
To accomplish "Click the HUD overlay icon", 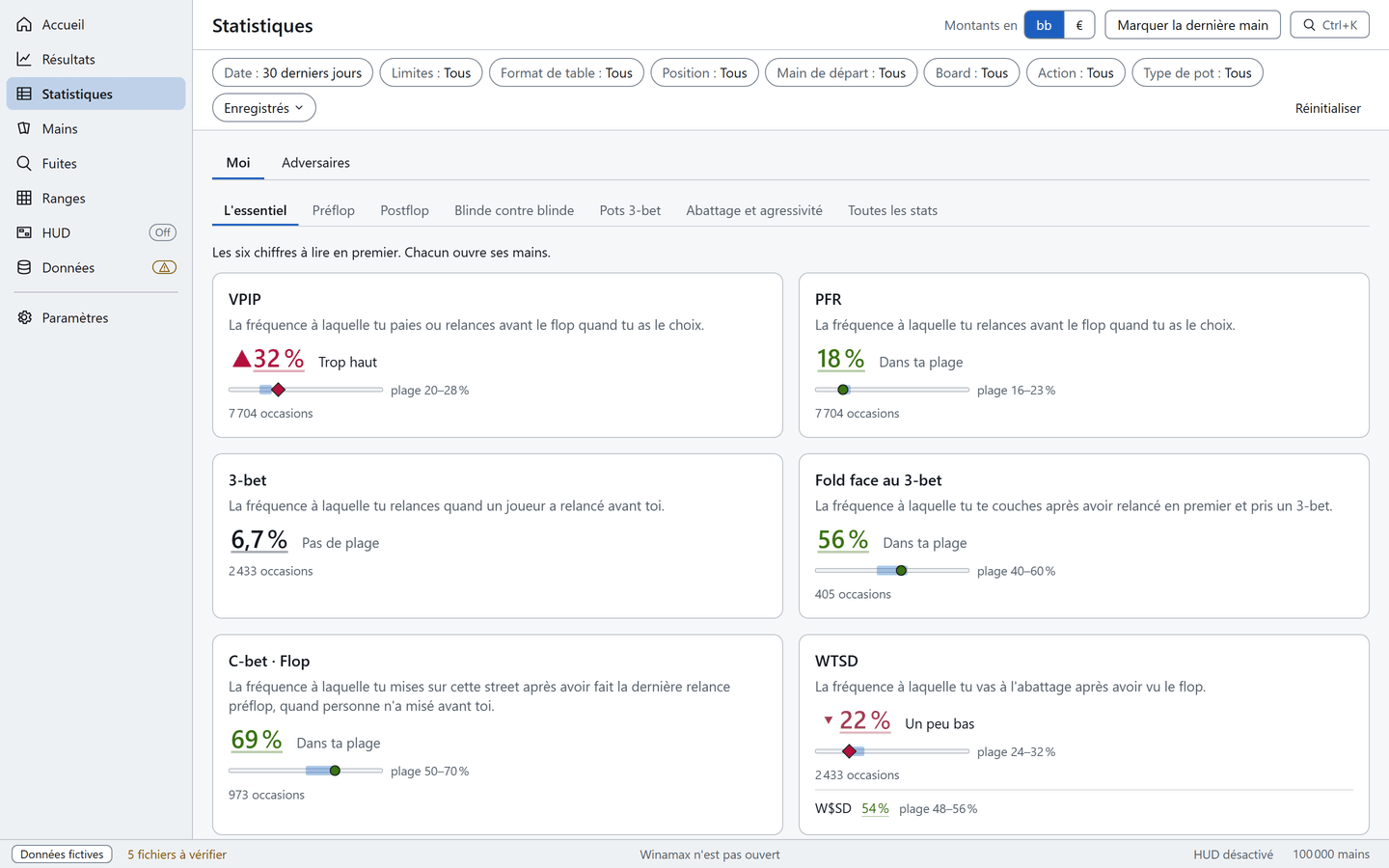I will point(24,232).
